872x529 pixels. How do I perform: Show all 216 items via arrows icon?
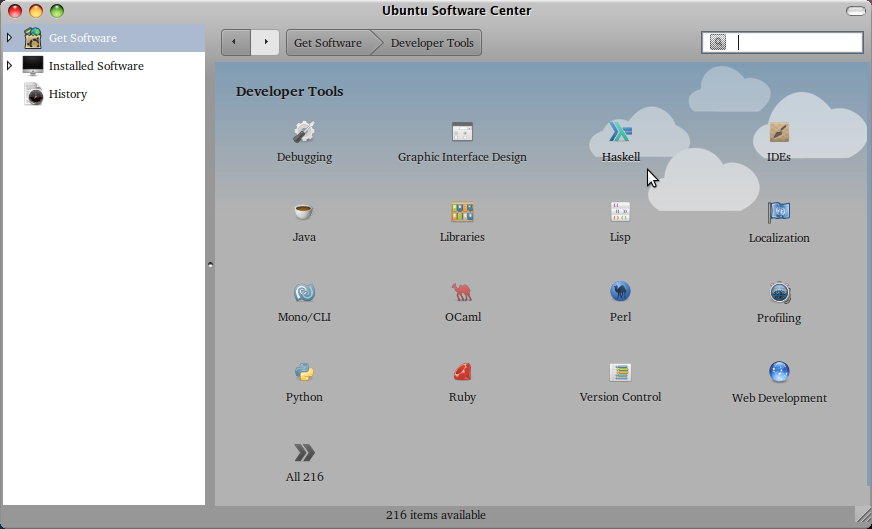click(304, 453)
